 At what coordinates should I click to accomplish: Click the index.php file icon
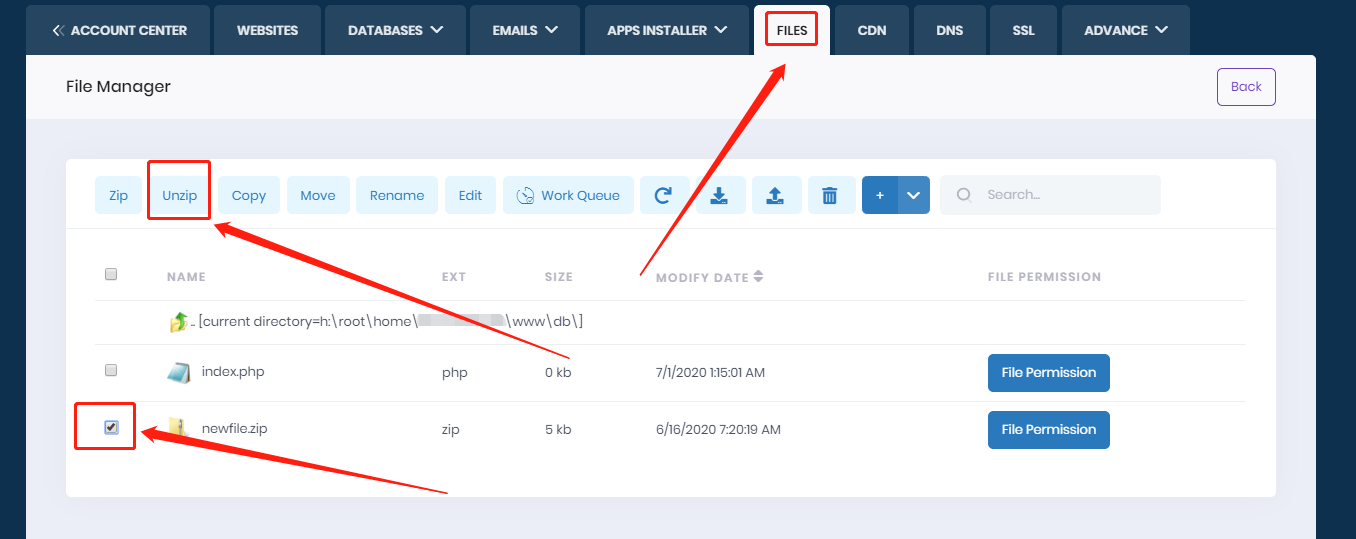tap(178, 372)
